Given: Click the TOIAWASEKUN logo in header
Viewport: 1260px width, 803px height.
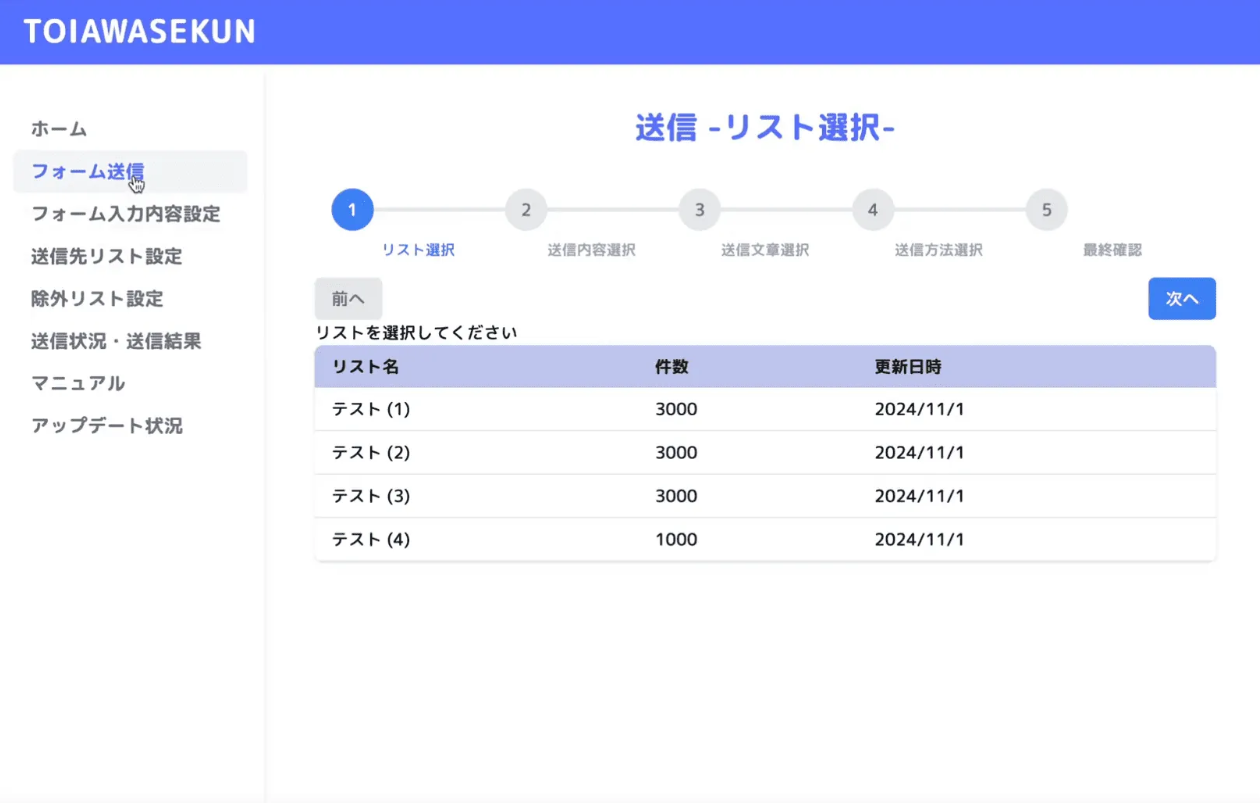Looking at the screenshot, I should pos(139,32).
